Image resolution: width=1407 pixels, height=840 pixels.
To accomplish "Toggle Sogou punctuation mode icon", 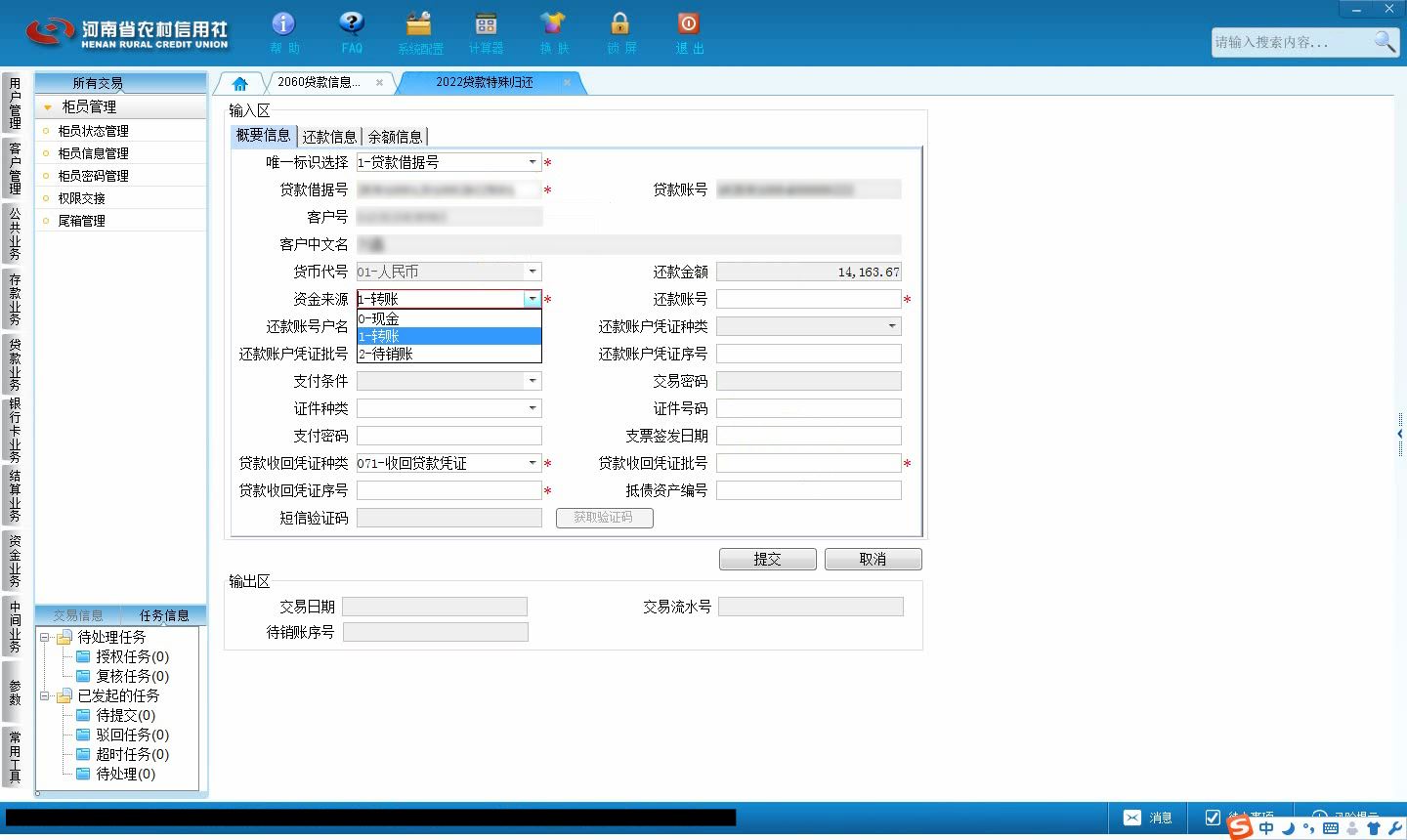I will [1309, 828].
